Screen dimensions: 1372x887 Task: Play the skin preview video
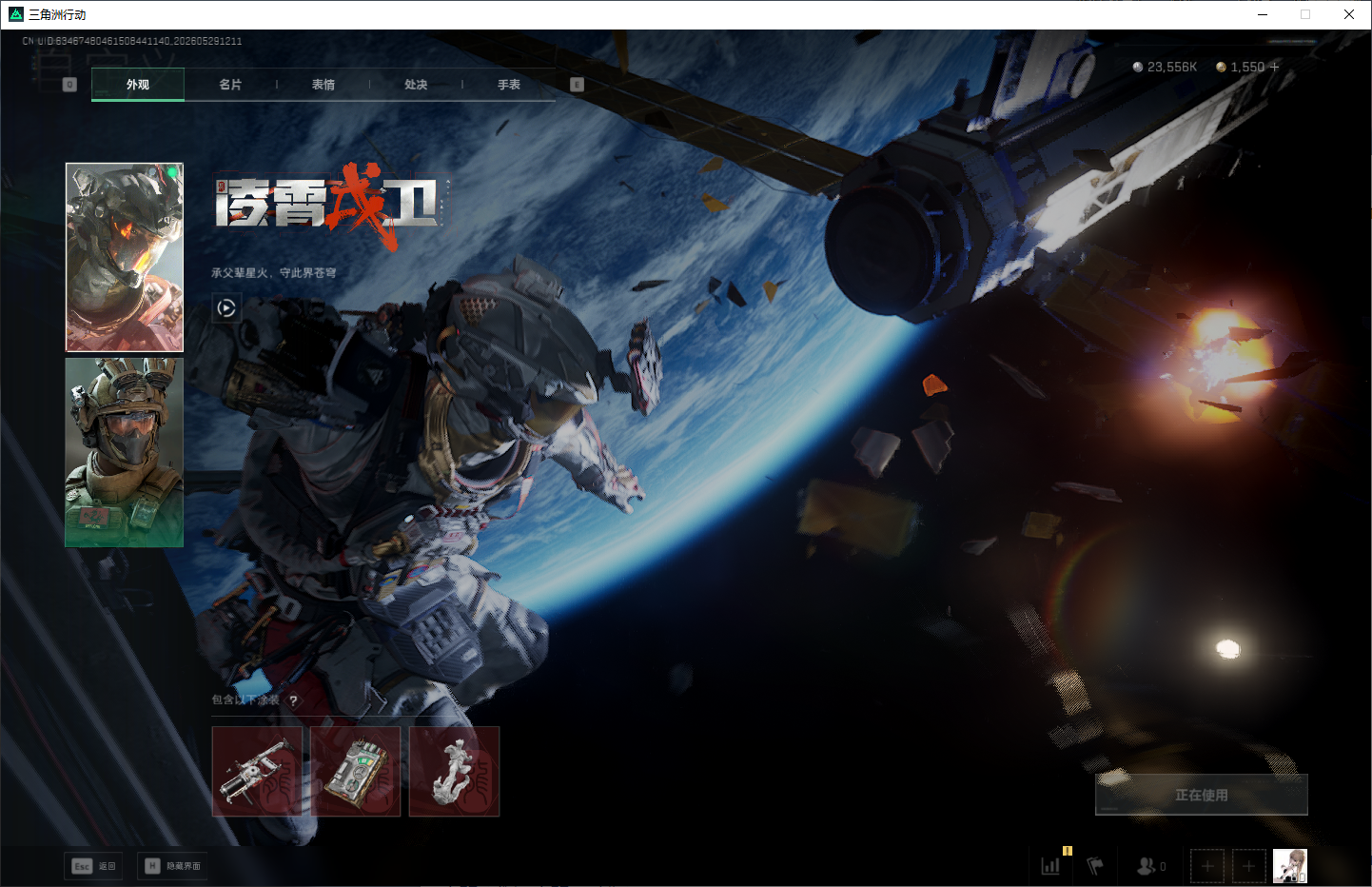(226, 307)
